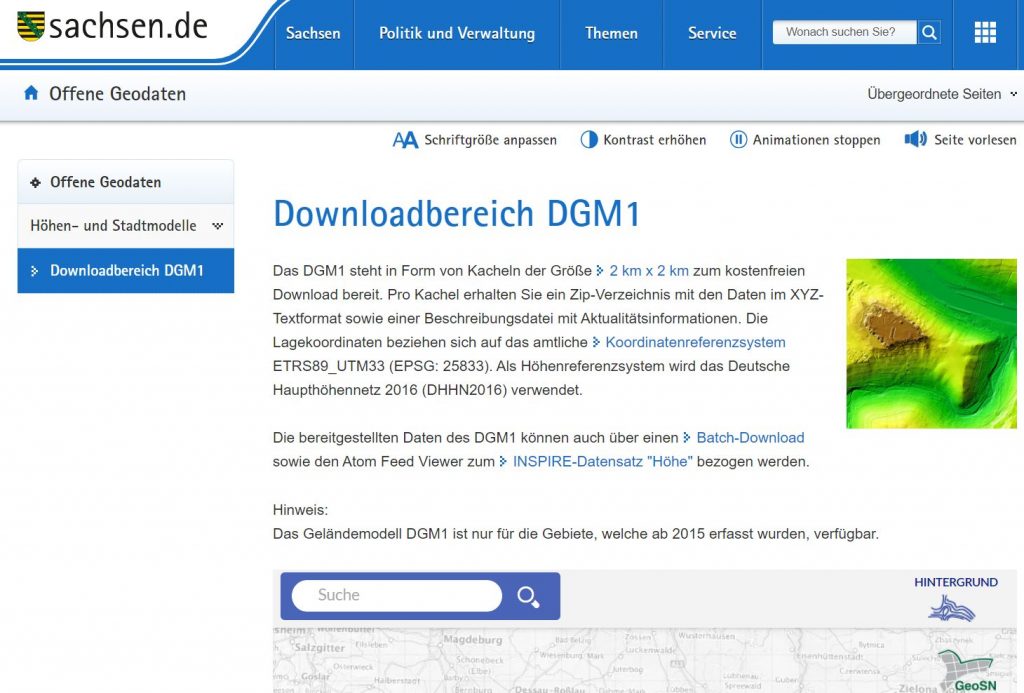
Task: Click the map search magnifier icon
Action: click(528, 597)
